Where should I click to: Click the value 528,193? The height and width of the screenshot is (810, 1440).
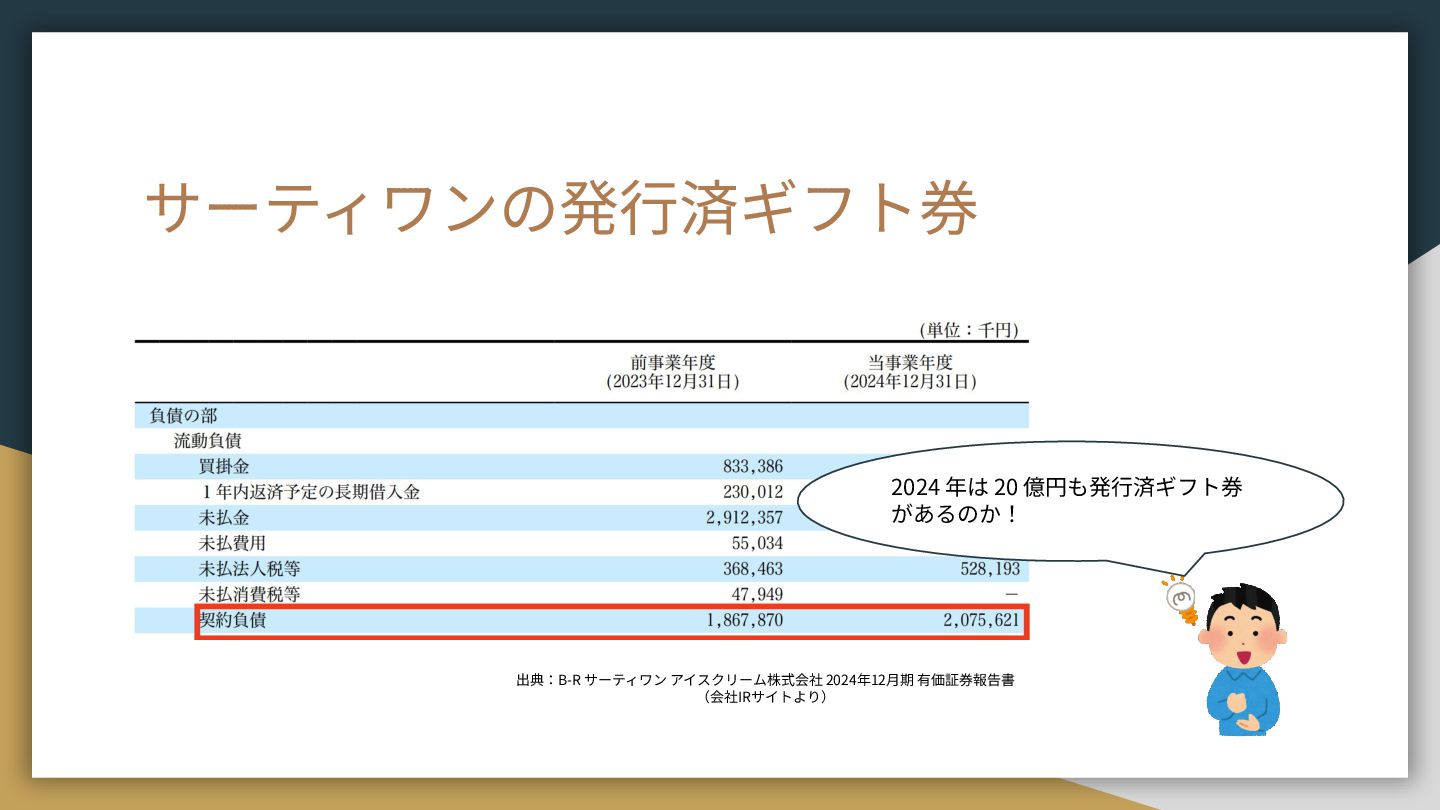989,569
